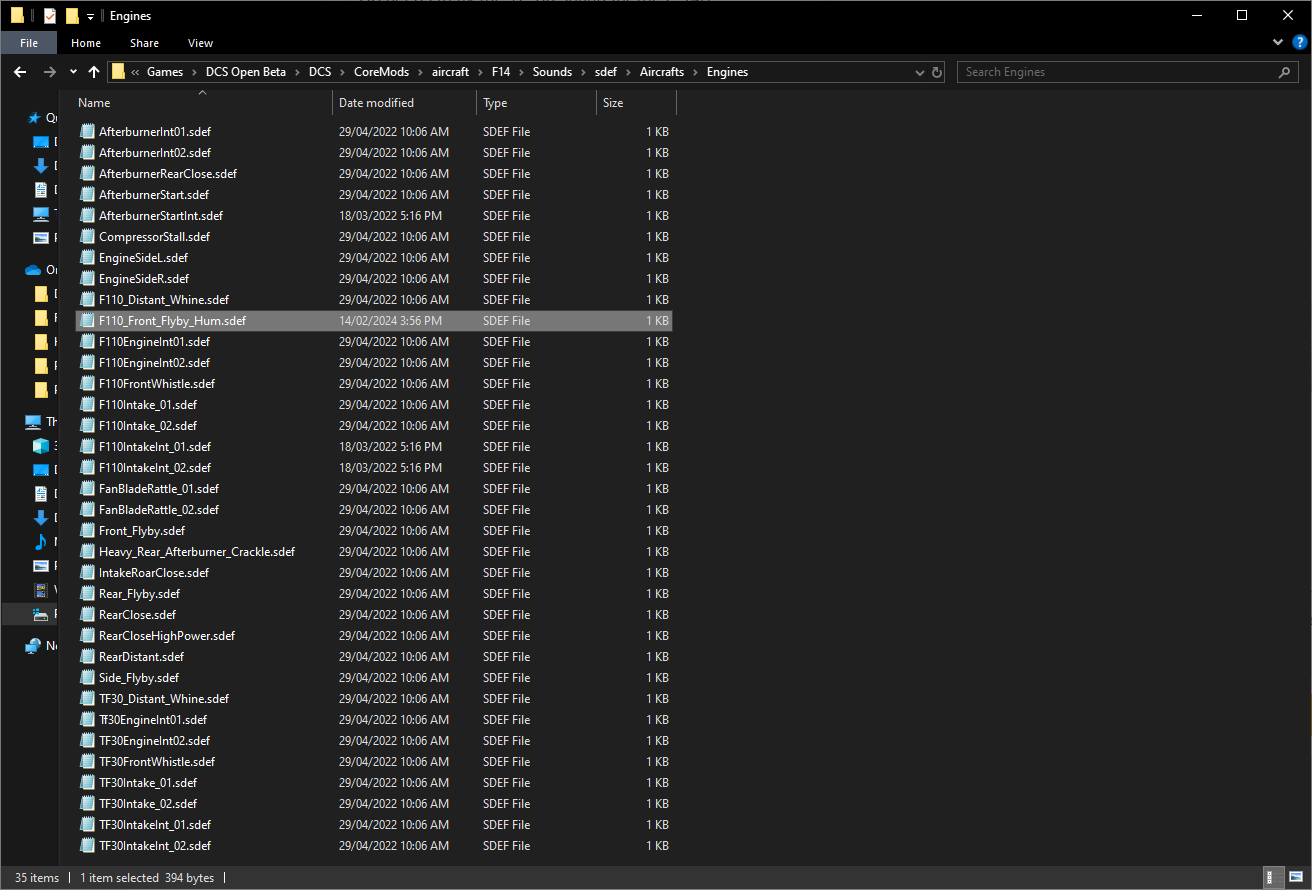Navigate to aircraft in the breadcrumb
This screenshot has width=1312, height=890.
450,72
